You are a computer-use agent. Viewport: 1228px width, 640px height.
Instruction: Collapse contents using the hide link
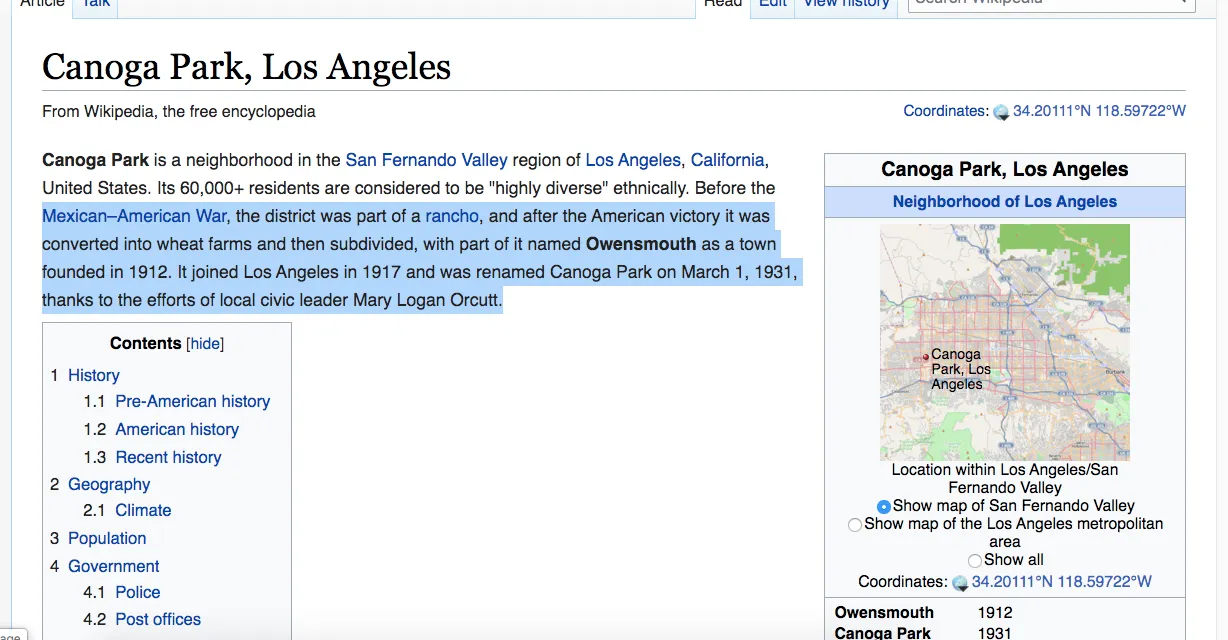(205, 344)
